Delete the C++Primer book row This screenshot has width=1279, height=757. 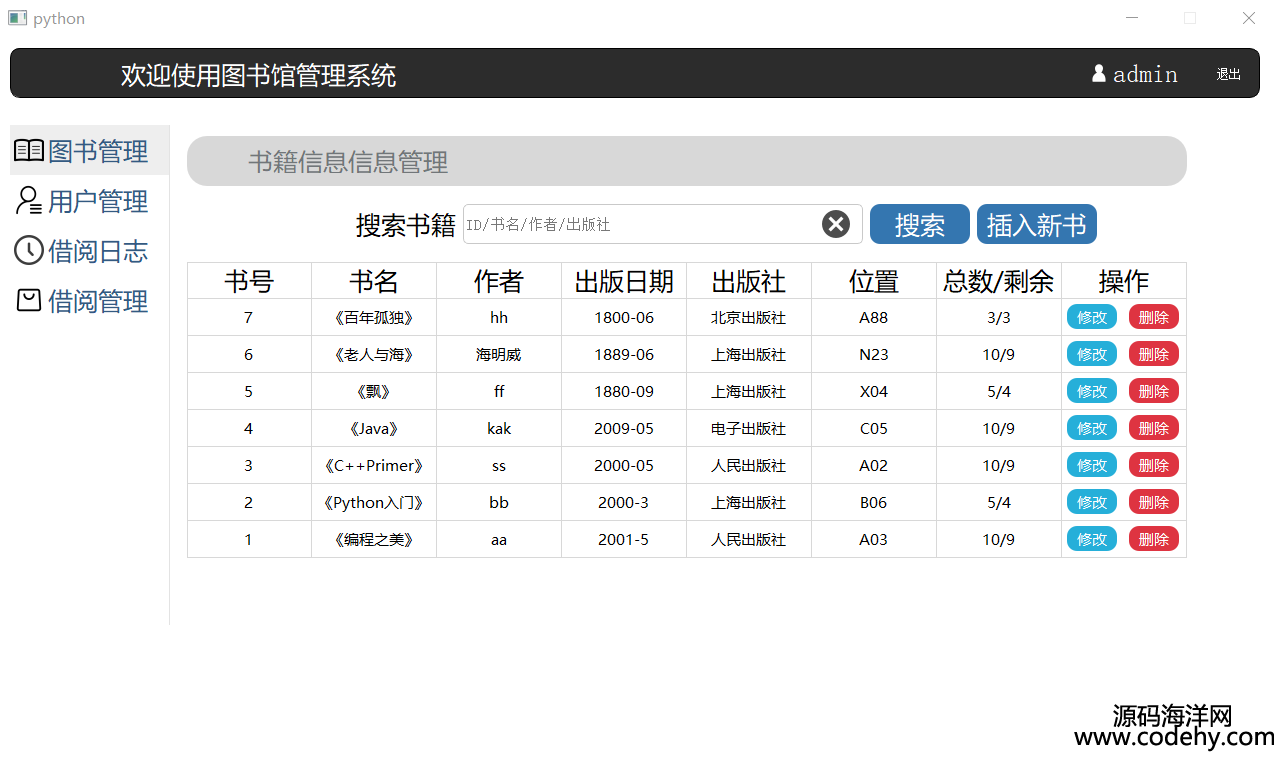pyautogui.click(x=1153, y=466)
